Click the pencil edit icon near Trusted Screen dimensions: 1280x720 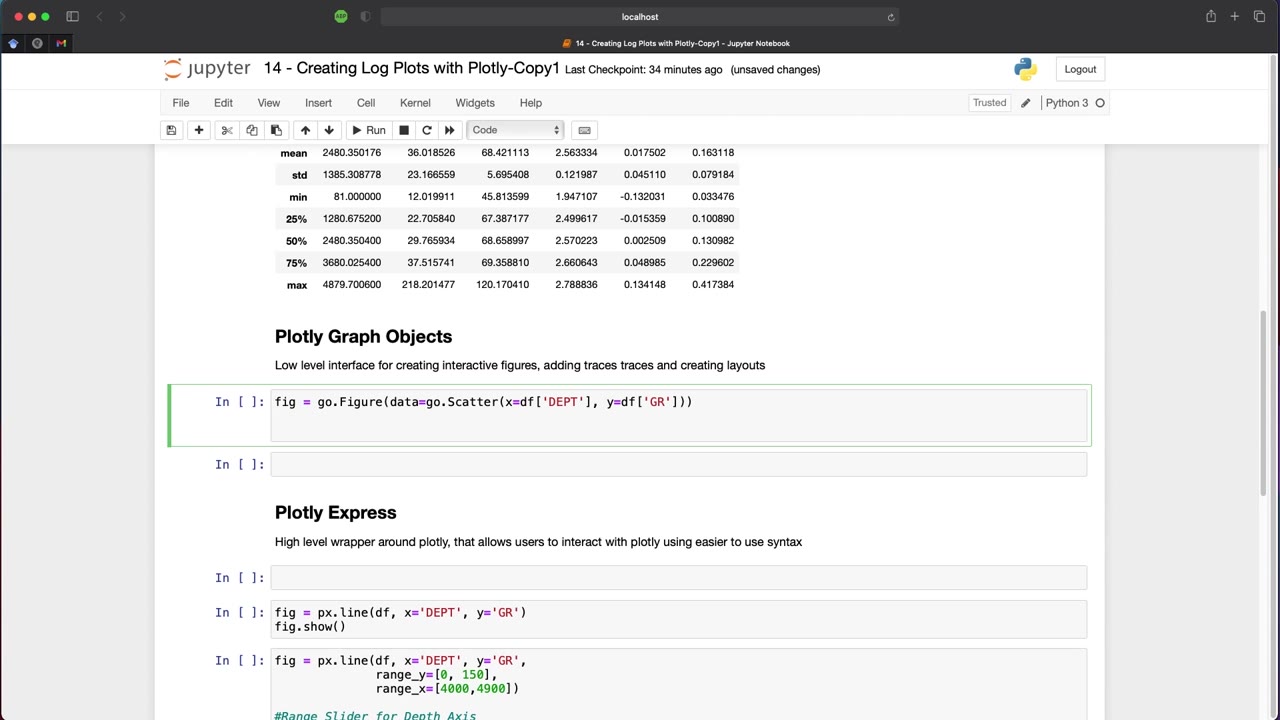click(x=1025, y=103)
